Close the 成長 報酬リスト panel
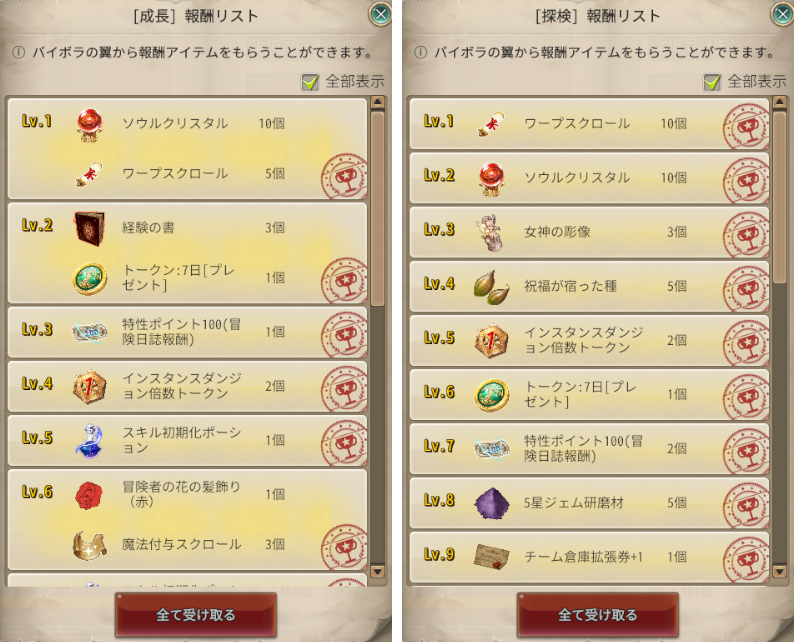Screen dimensions: 794x642 [380, 14]
